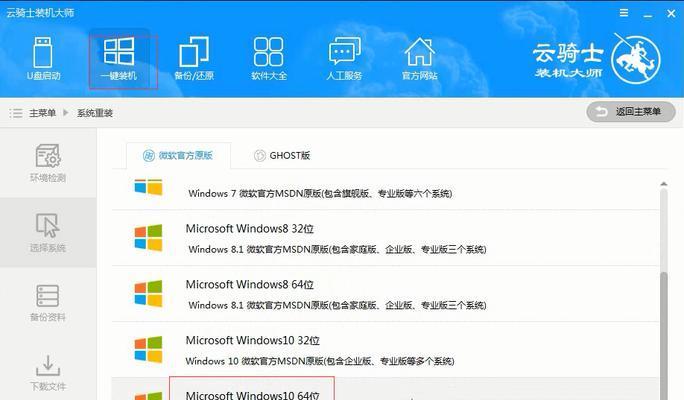The image size is (684, 400).
Task: Switch to 微软官方原版 tab
Action: pos(178,155)
